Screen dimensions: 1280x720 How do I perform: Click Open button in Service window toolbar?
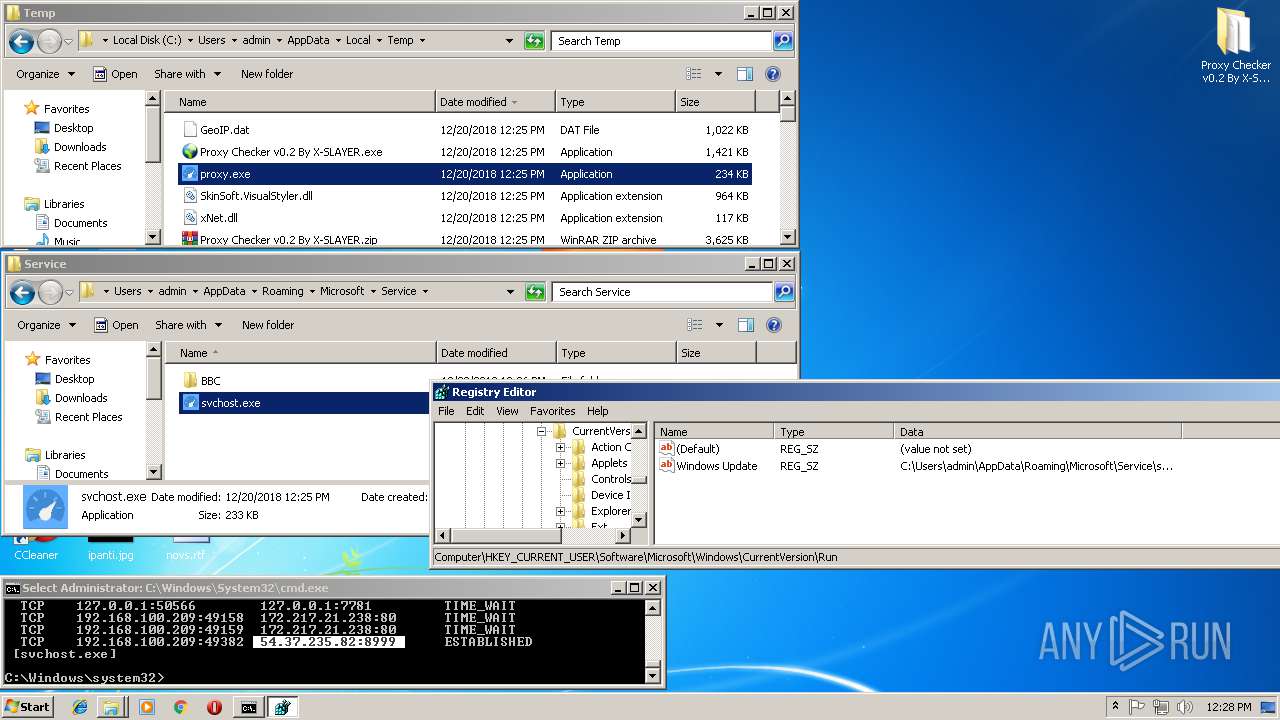click(116, 325)
